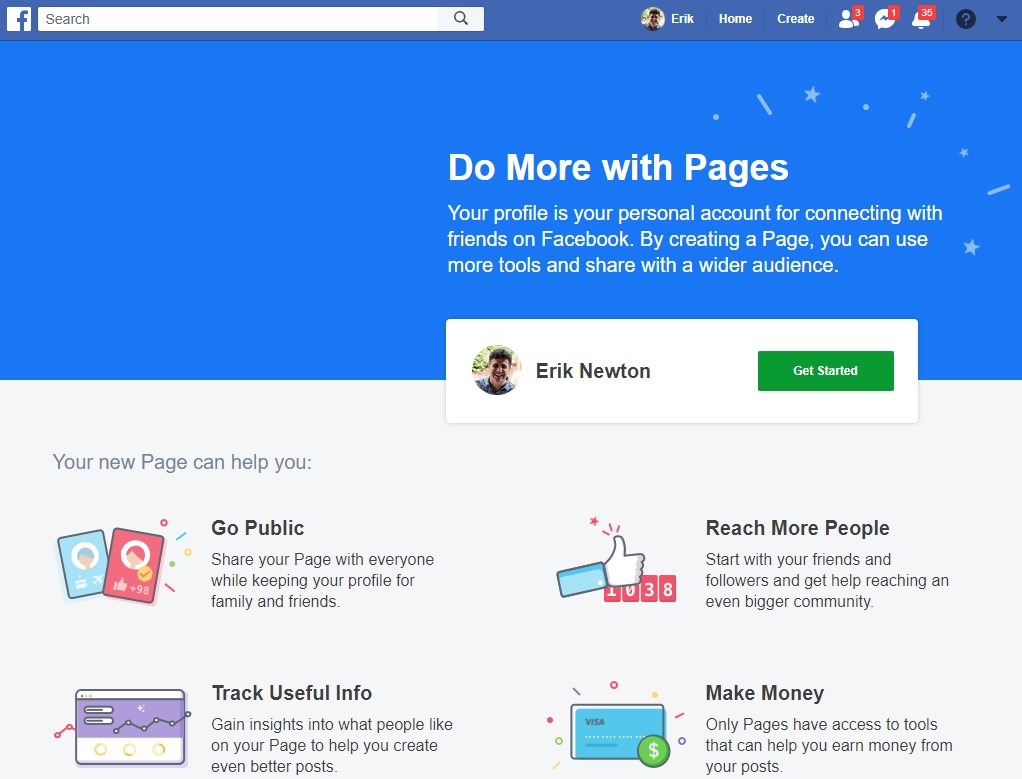The height and width of the screenshot is (779, 1022).
Task: Open friend requests icon
Action: coord(849,18)
